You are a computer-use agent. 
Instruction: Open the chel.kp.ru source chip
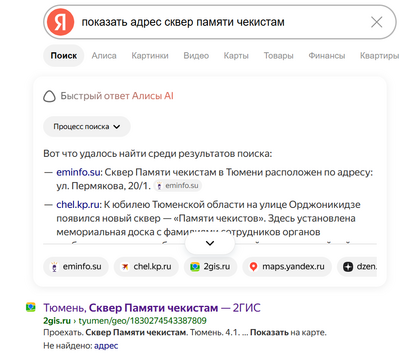(146, 267)
